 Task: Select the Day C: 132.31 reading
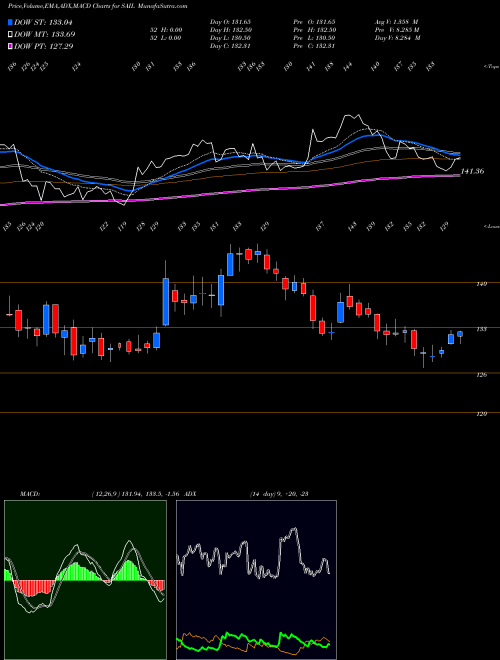pos(231,46)
